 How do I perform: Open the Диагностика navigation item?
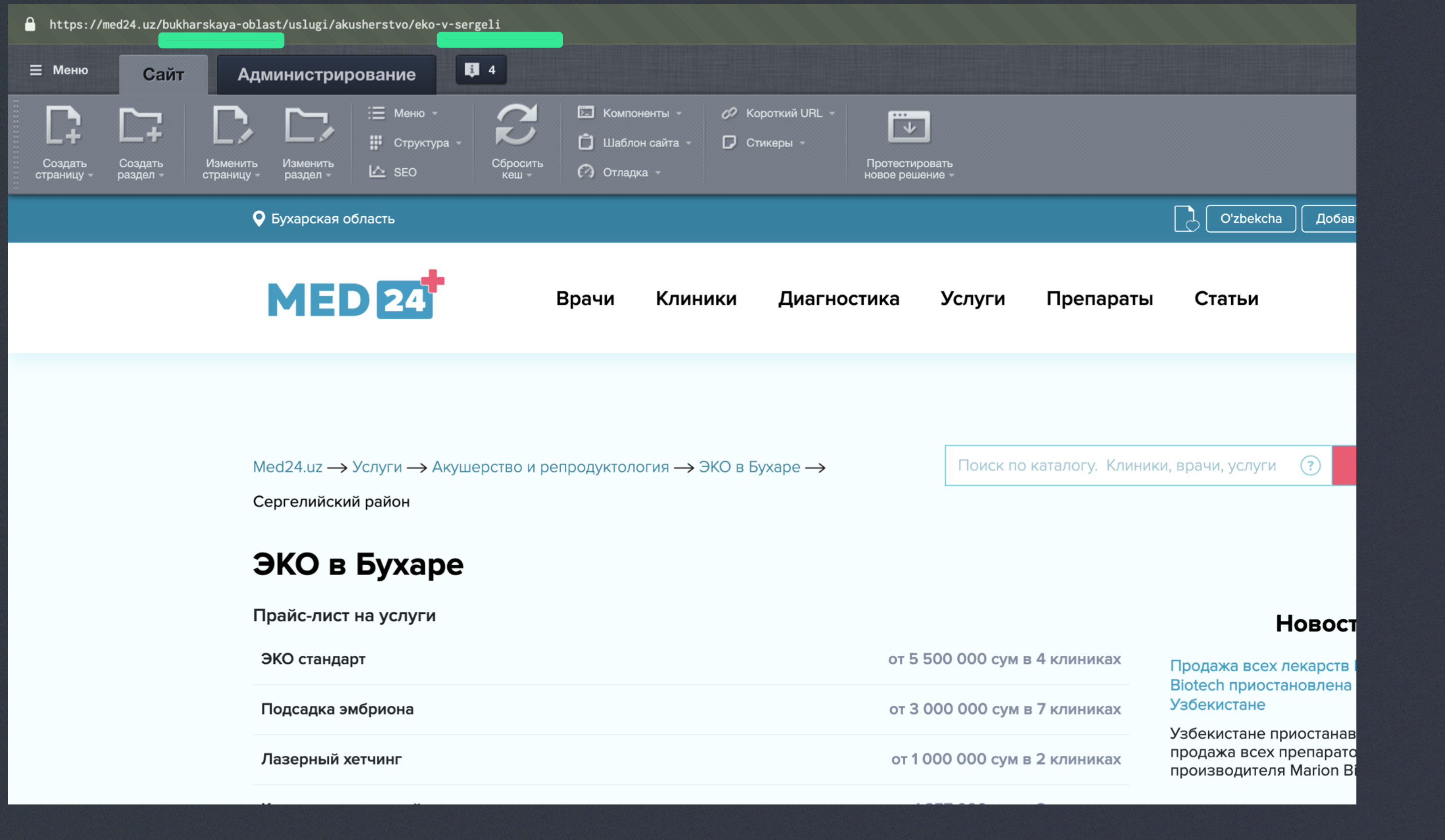click(x=838, y=298)
